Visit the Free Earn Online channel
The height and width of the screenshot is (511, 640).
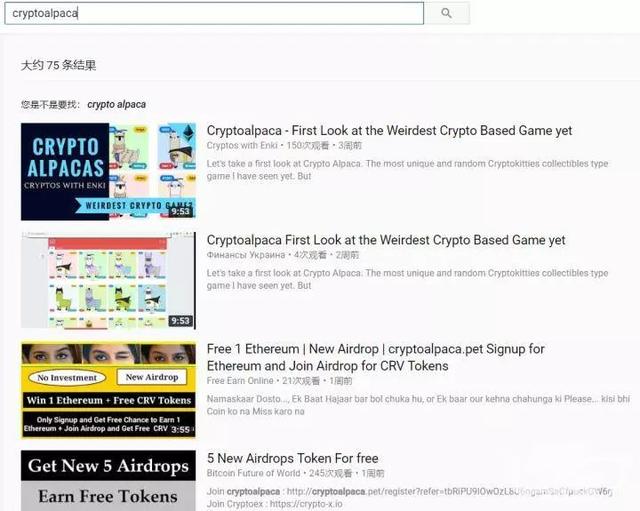click(x=240, y=381)
